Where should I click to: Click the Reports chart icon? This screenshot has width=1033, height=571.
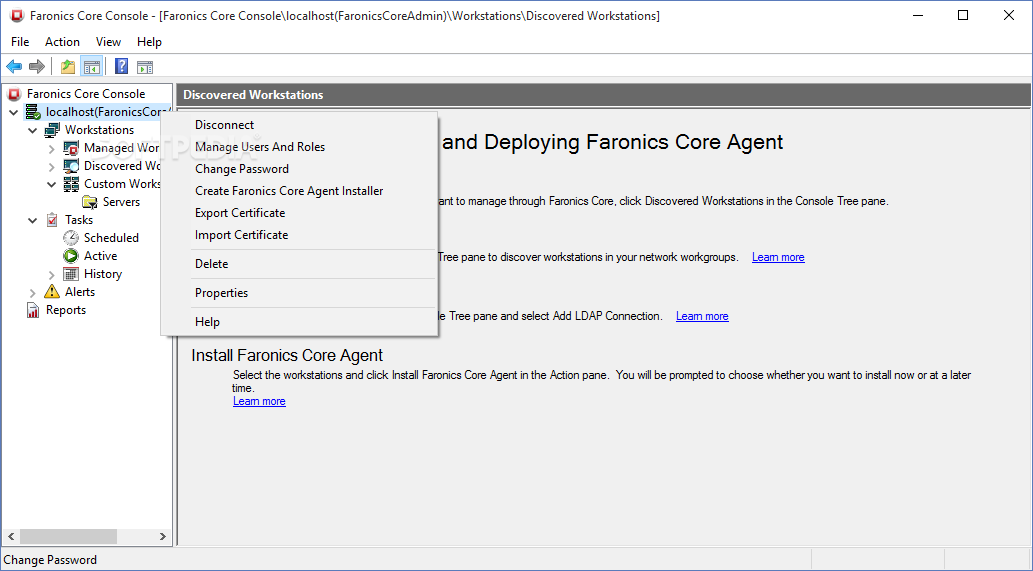click(33, 310)
